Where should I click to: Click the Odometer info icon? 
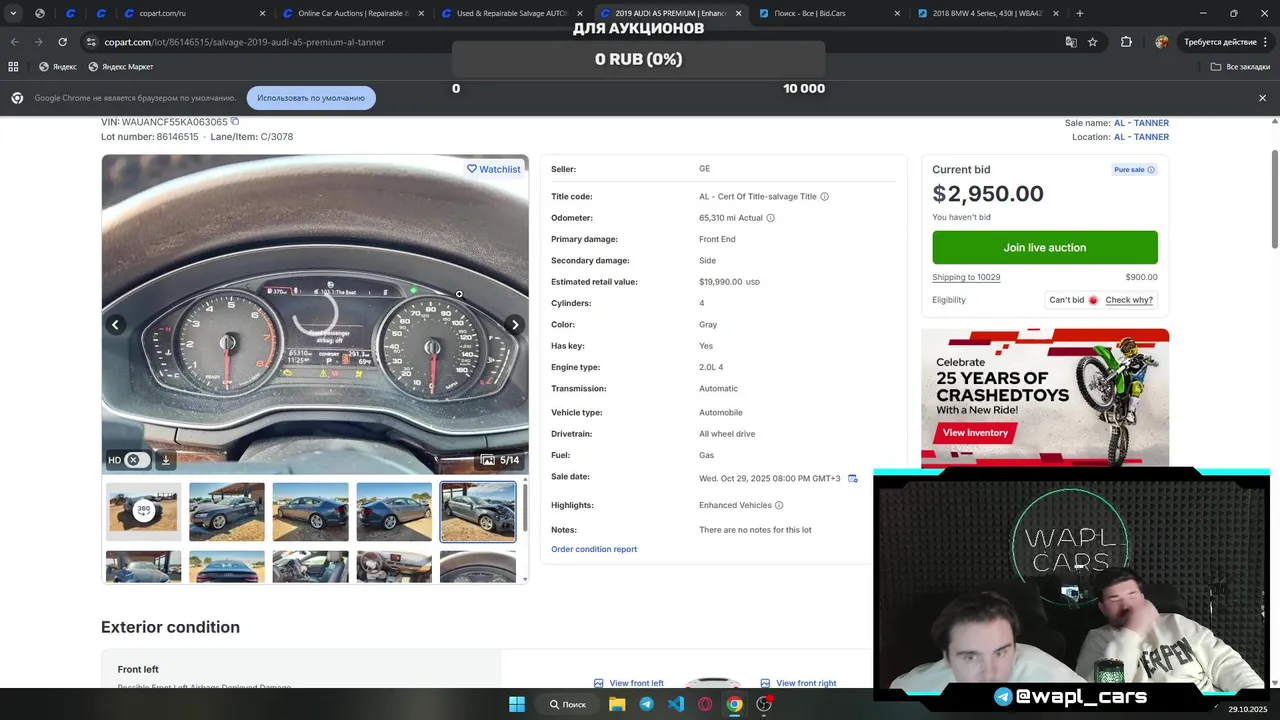point(770,218)
